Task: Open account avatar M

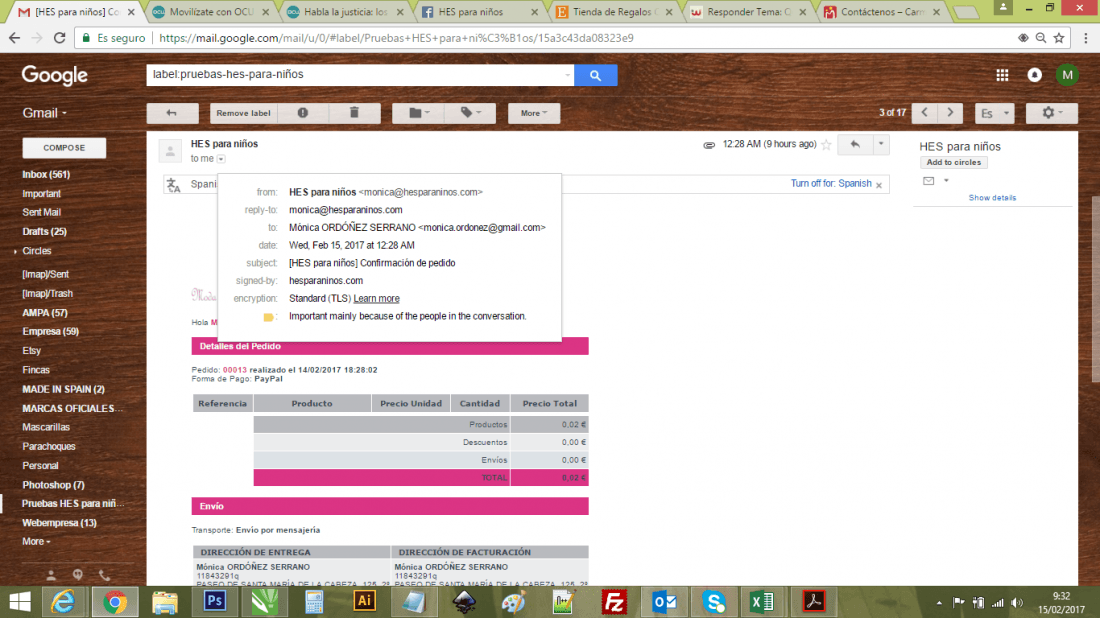Action: (1067, 75)
